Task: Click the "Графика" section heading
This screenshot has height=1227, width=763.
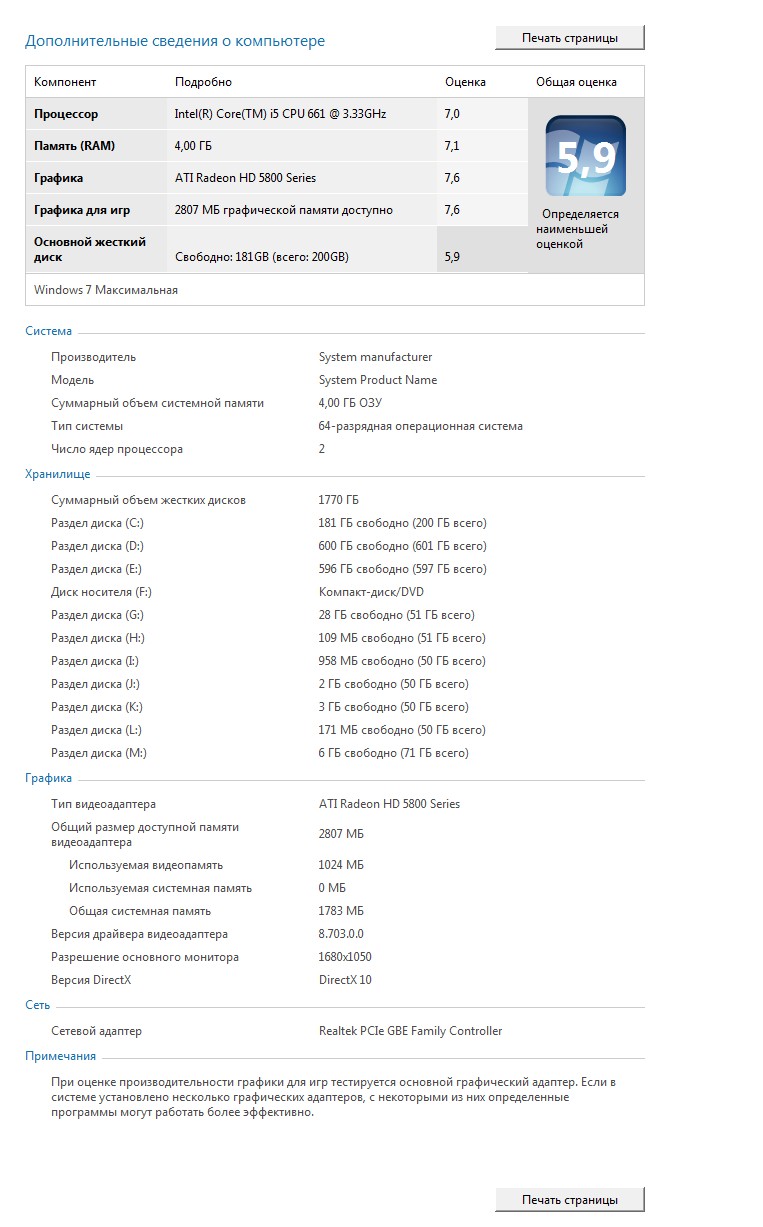Action: (x=49, y=778)
